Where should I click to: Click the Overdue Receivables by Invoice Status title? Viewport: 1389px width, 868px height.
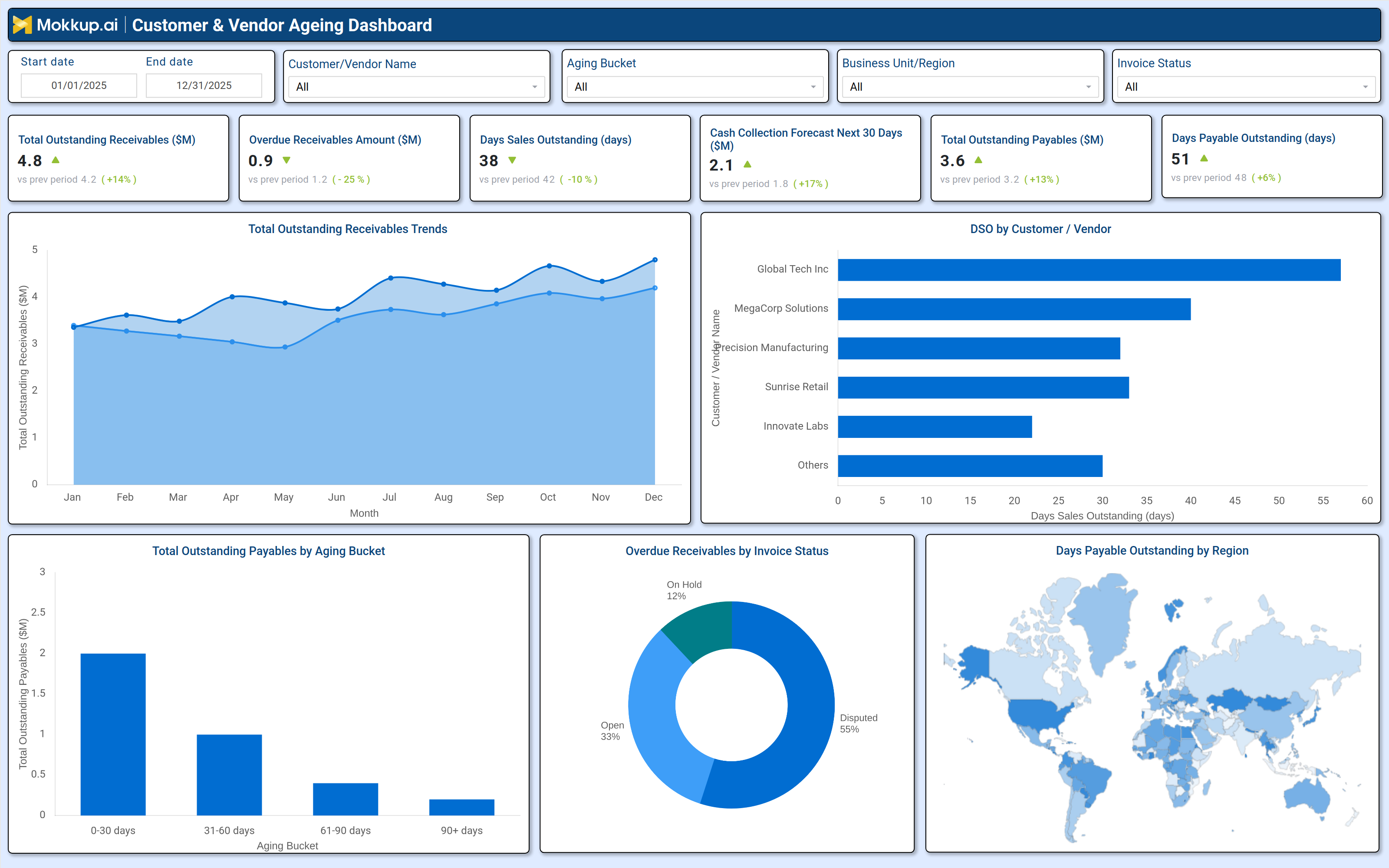tap(727, 551)
